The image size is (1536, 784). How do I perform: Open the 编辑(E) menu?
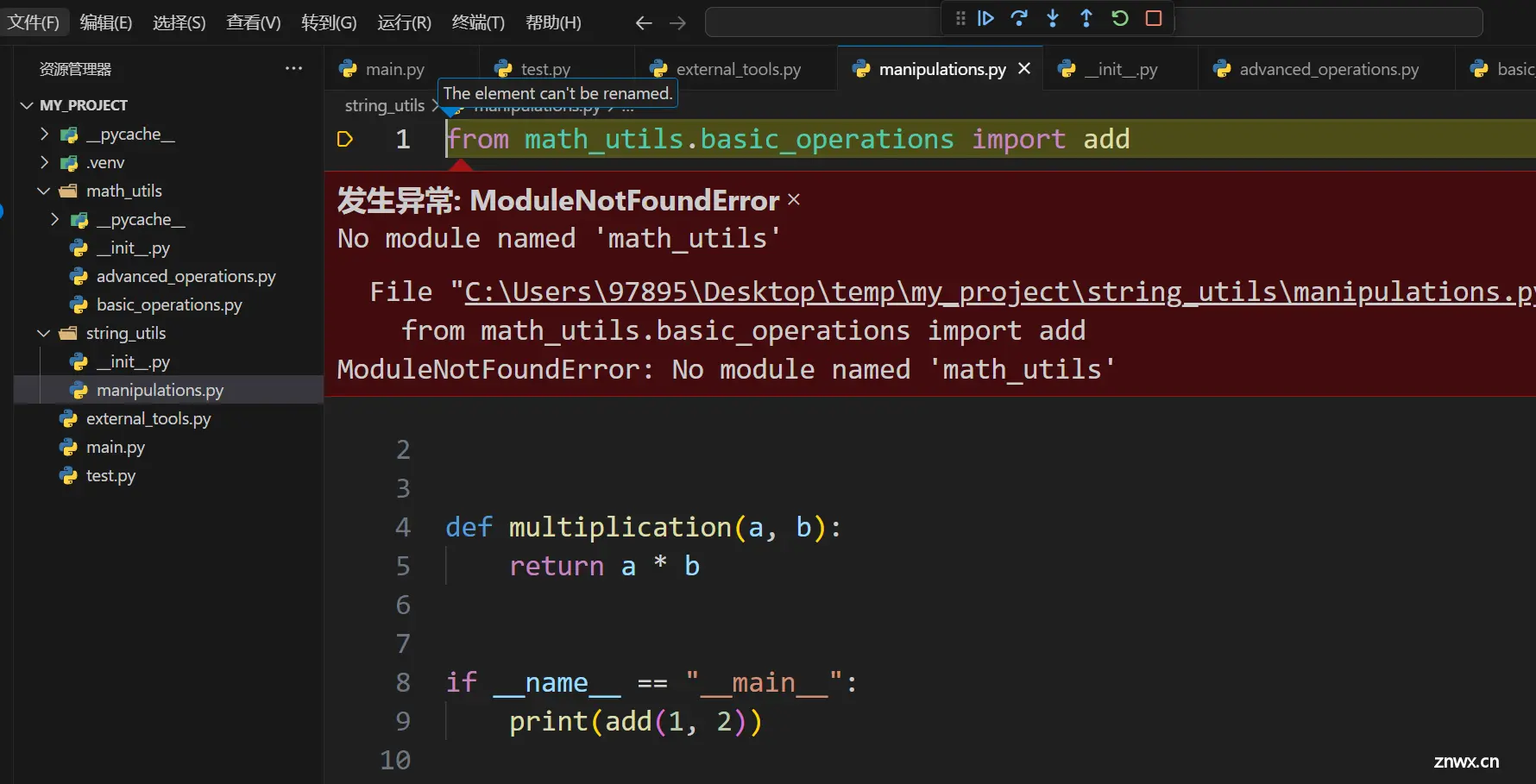[106, 22]
